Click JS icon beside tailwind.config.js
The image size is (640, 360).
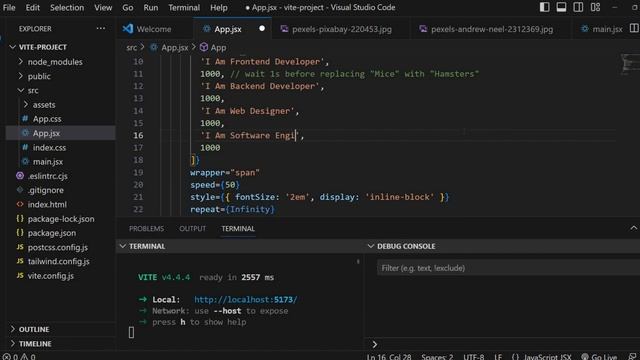point(20,261)
